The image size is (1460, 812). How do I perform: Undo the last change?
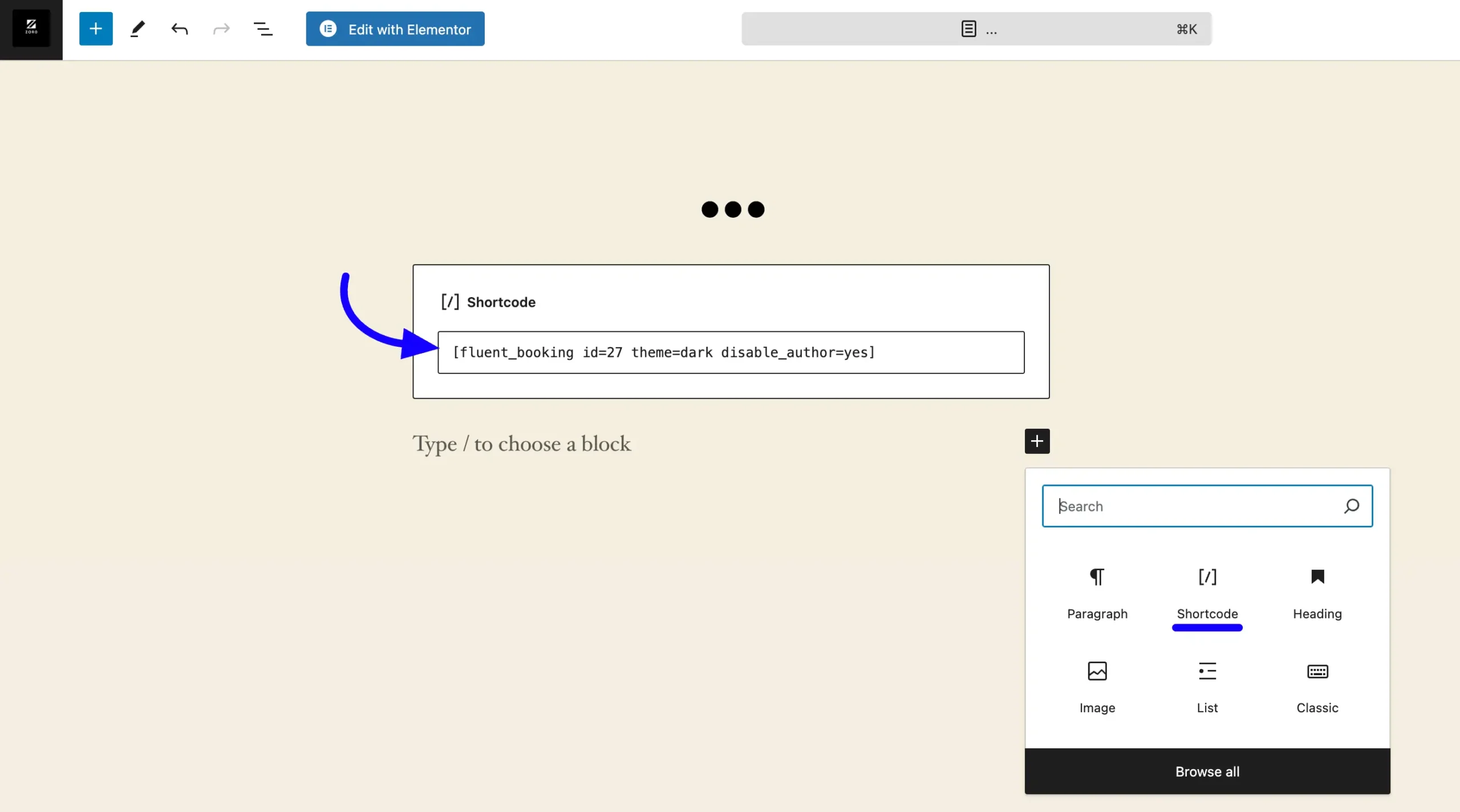click(179, 29)
